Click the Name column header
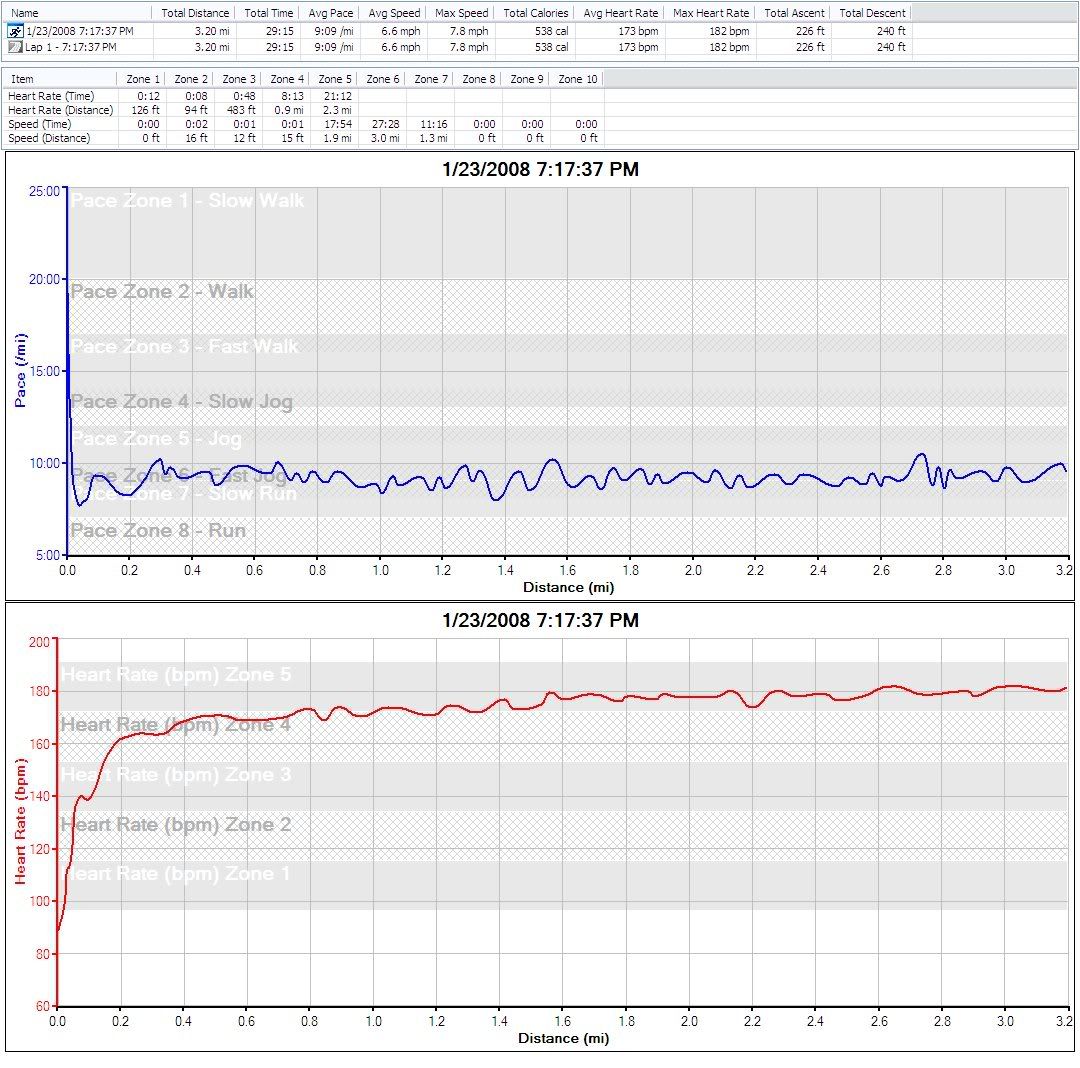The height and width of the screenshot is (1068, 1080). click(x=25, y=13)
